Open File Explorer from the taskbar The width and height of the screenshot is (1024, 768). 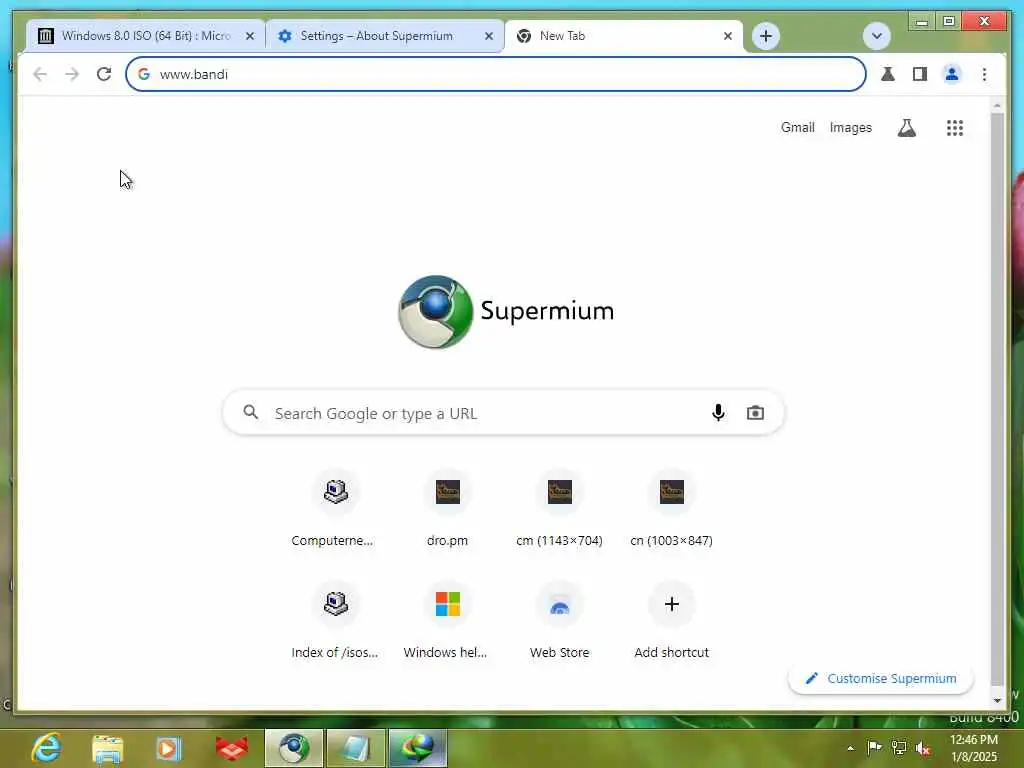[x=108, y=748]
